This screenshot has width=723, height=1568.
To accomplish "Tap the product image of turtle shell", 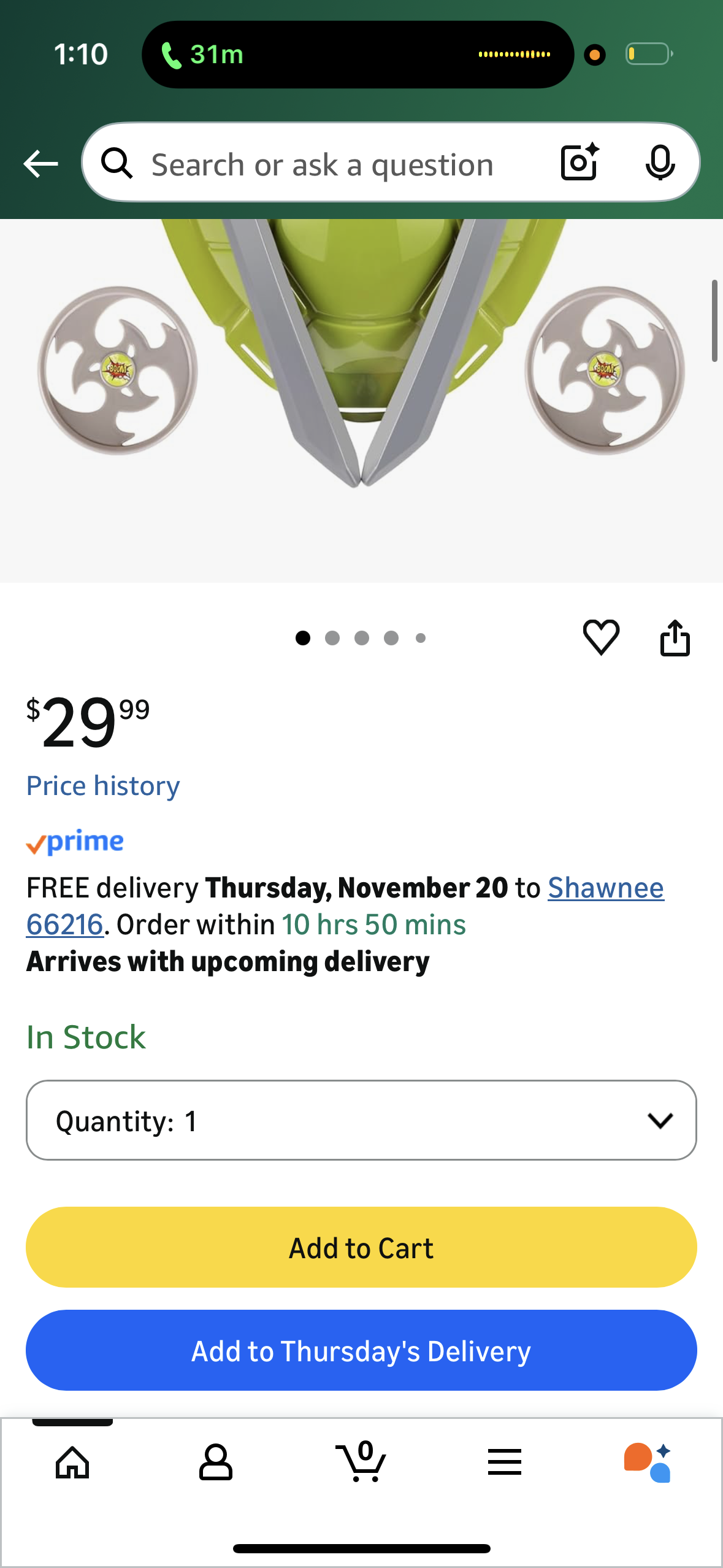I will [361, 368].
